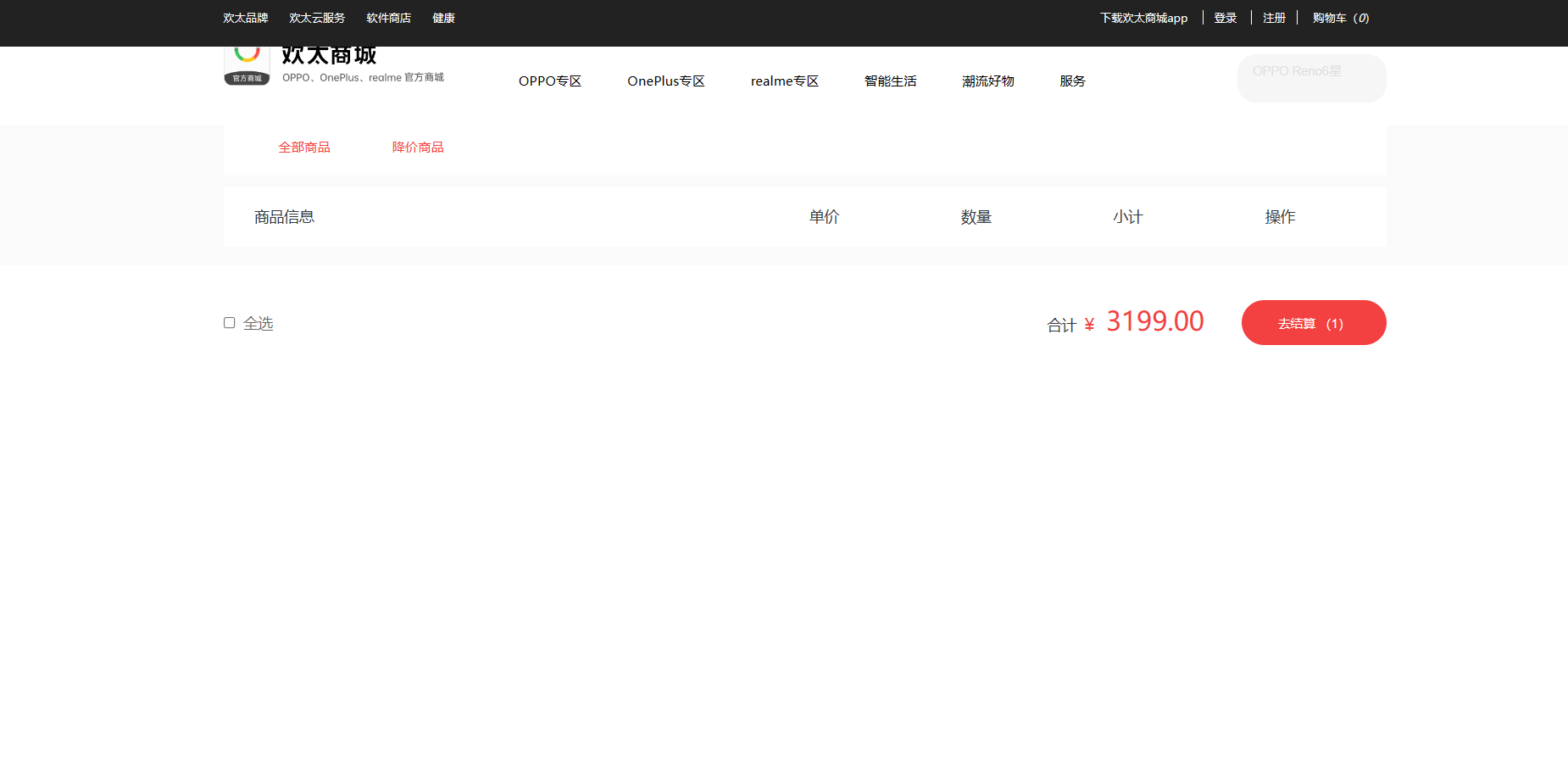
Task: Click the 商品信息 column header
Action: point(285,217)
